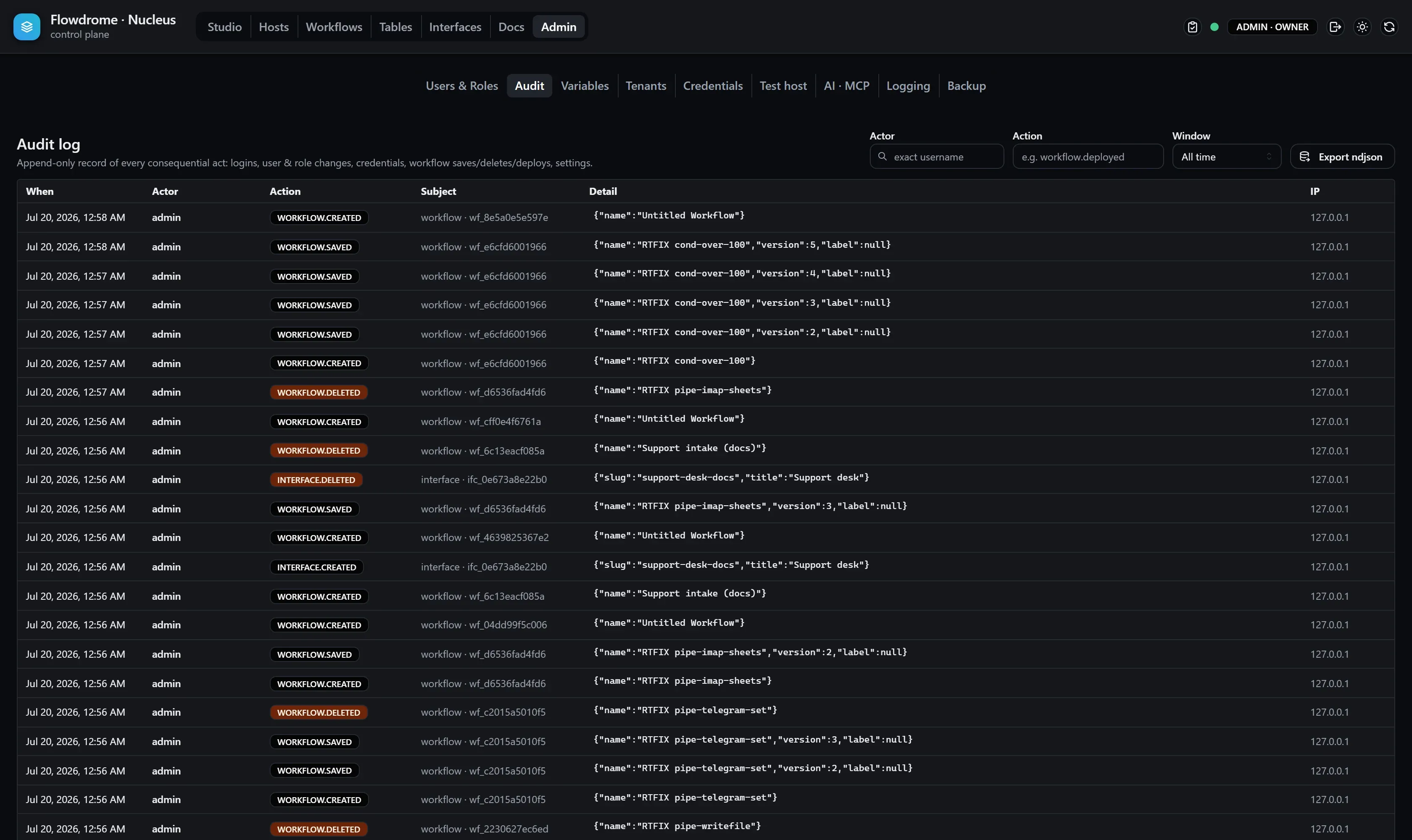Click the When column header
This screenshot has width=1412, height=840.
point(40,192)
